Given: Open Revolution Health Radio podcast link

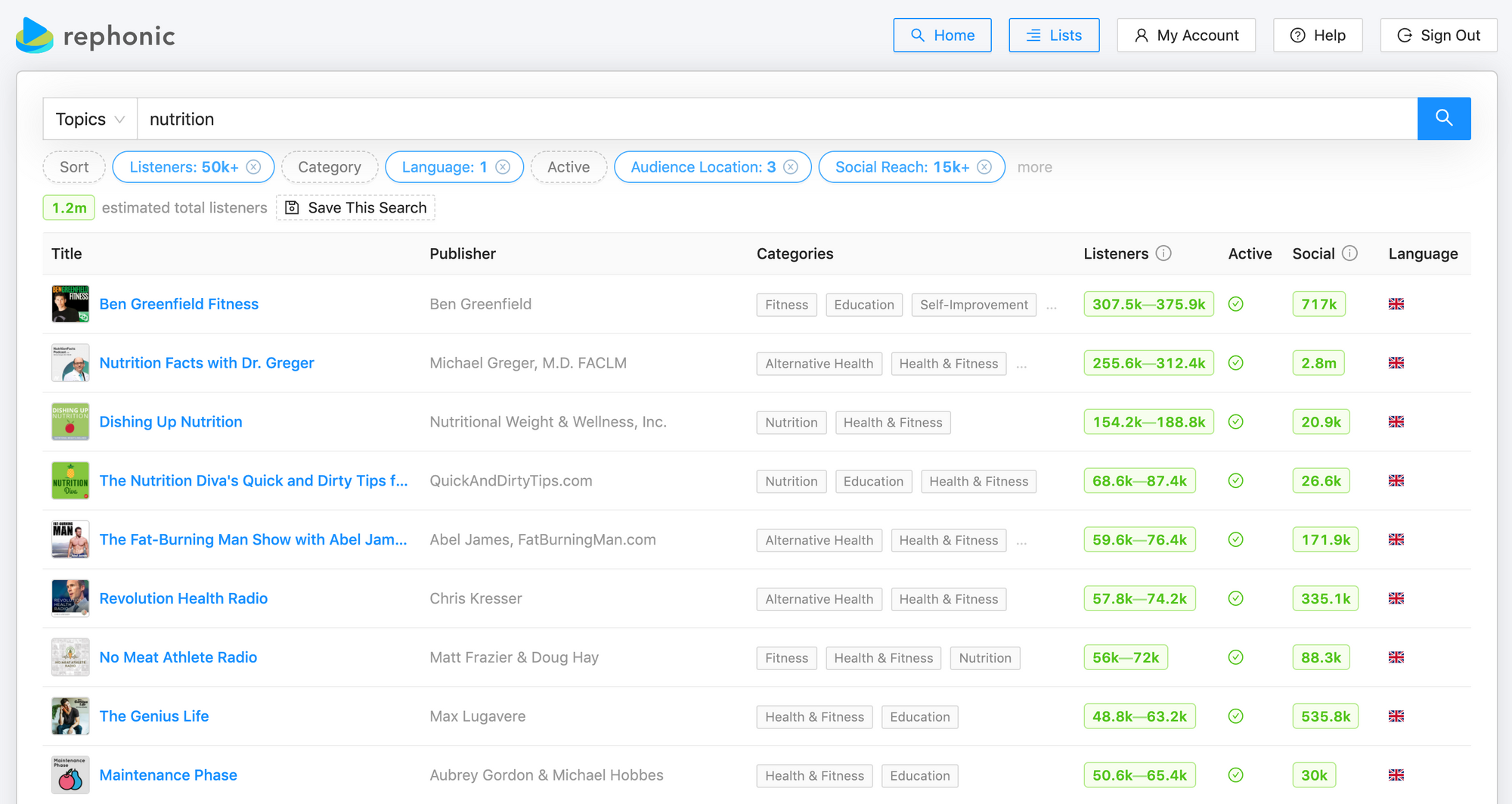Looking at the screenshot, I should tap(184, 598).
